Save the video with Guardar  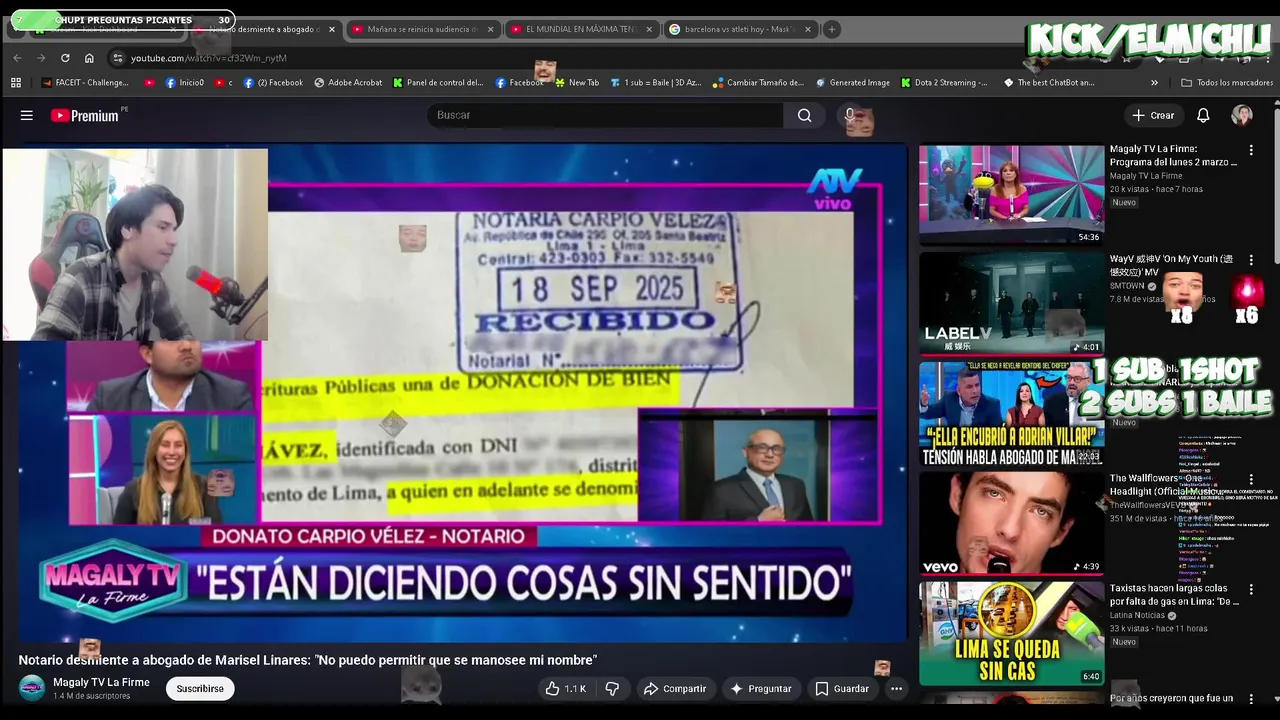coord(842,688)
